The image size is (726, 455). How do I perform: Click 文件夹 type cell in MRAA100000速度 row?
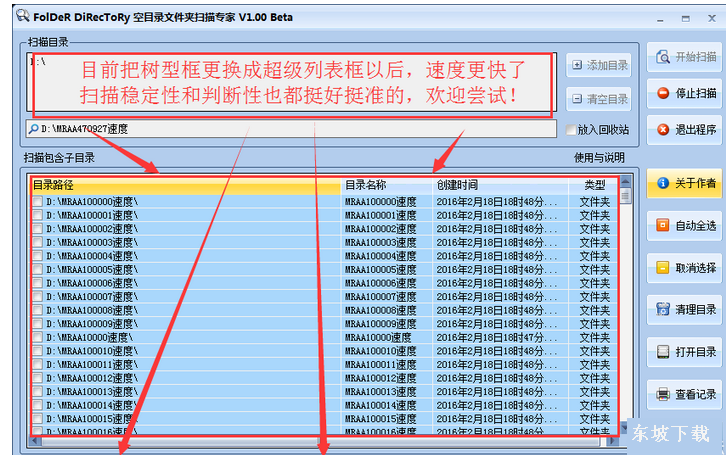point(595,201)
